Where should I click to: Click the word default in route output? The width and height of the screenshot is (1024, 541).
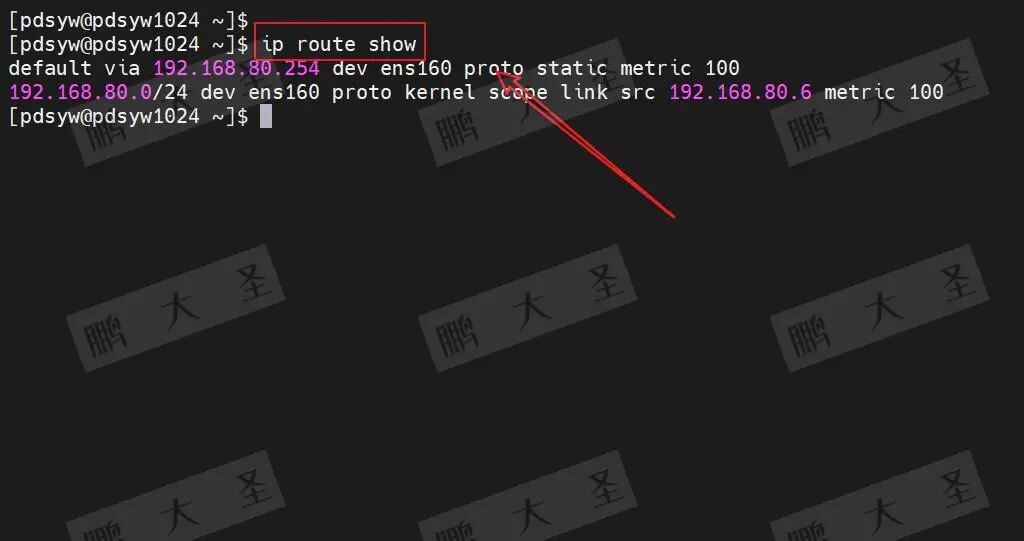click(x=50, y=68)
